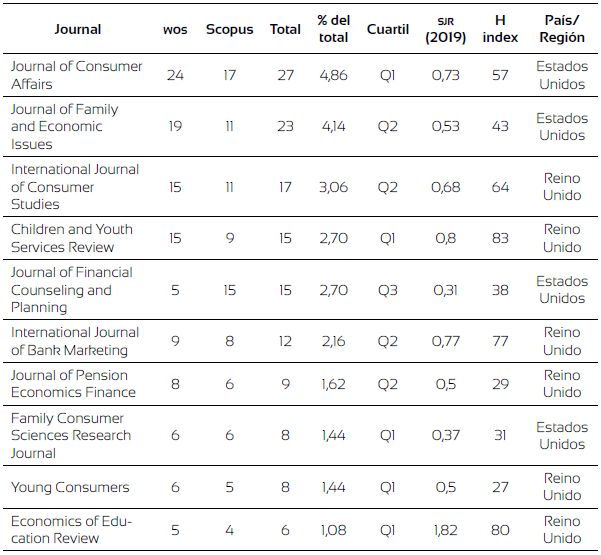Click the Q3 quartile cell
This screenshot has height=555, width=601.
388,290
